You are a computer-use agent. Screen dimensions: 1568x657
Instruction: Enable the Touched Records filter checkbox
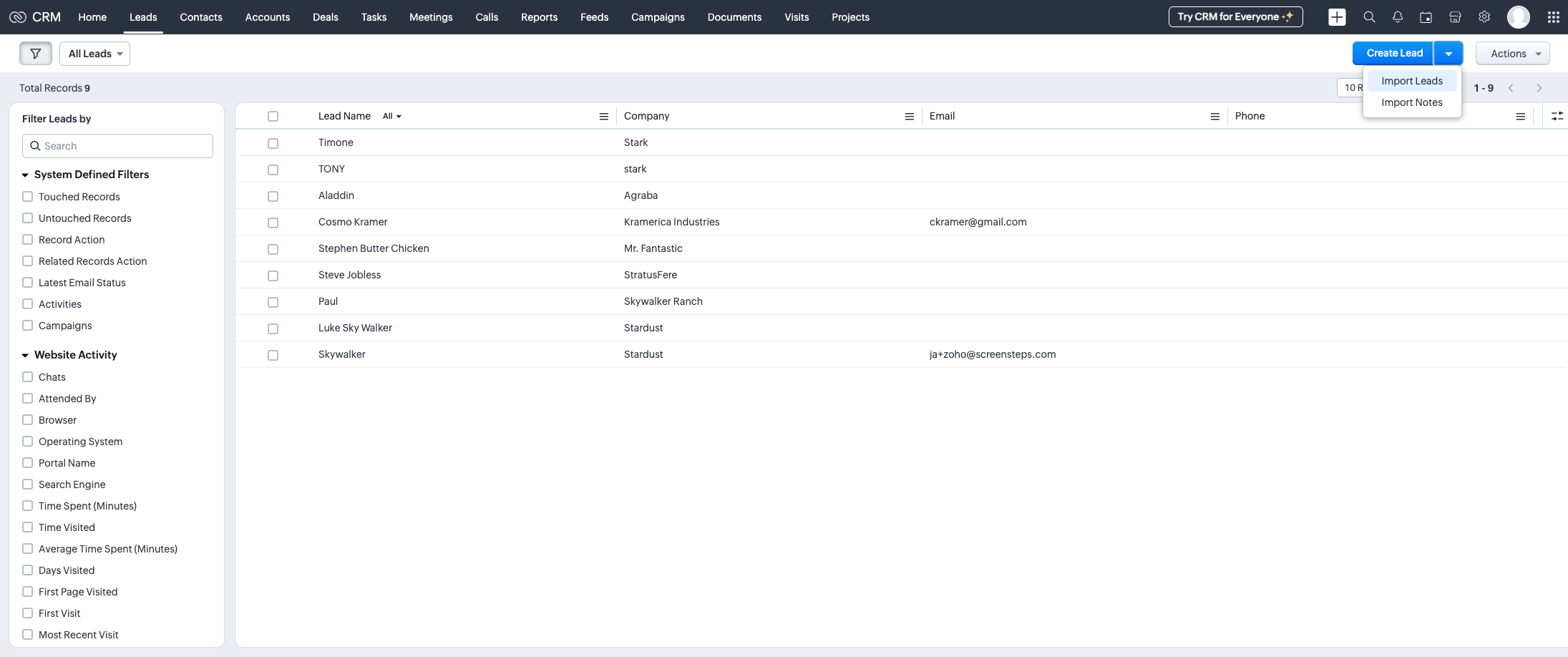28,197
